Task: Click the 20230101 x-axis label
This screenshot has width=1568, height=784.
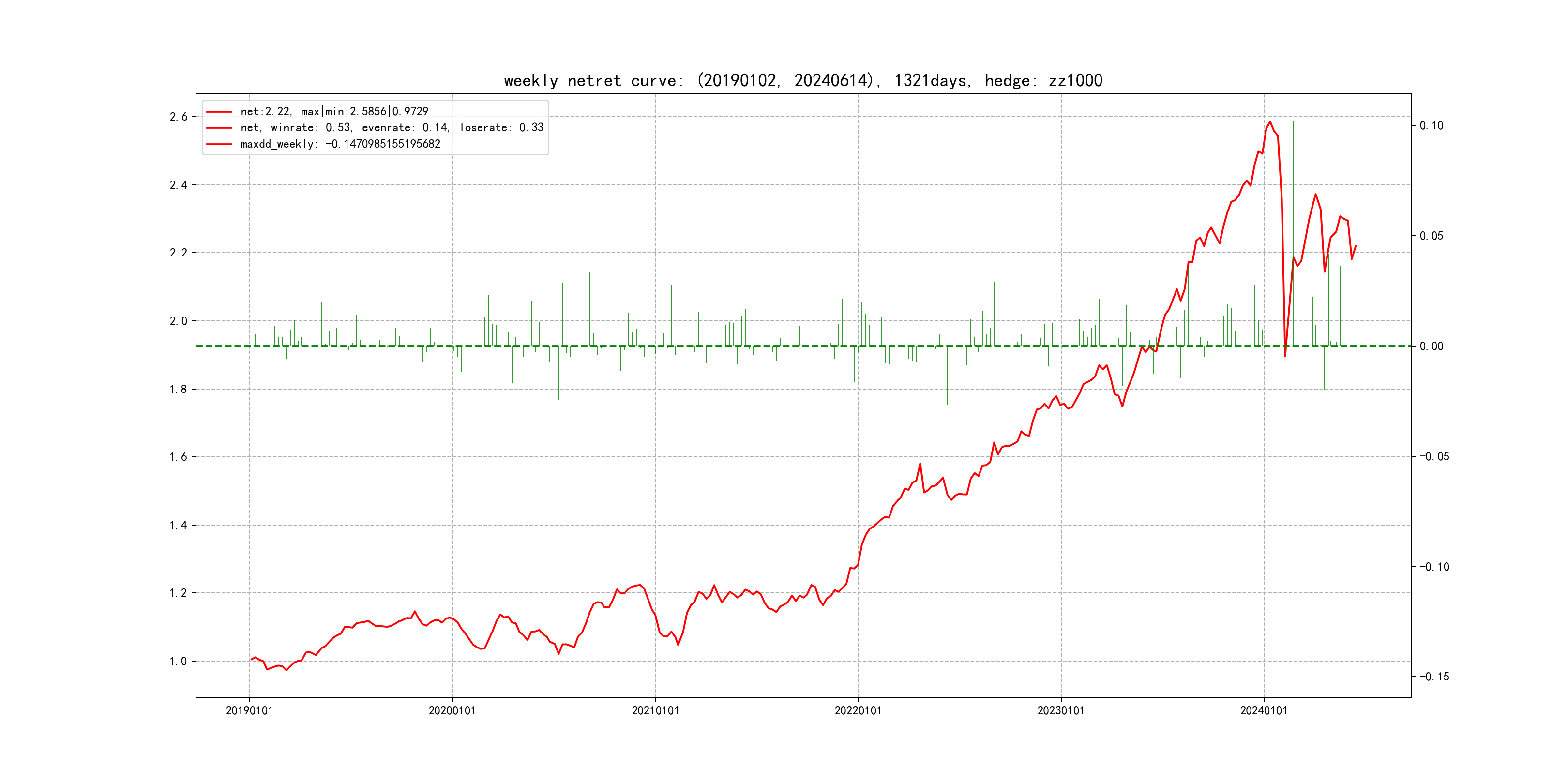Action: (x=1060, y=710)
